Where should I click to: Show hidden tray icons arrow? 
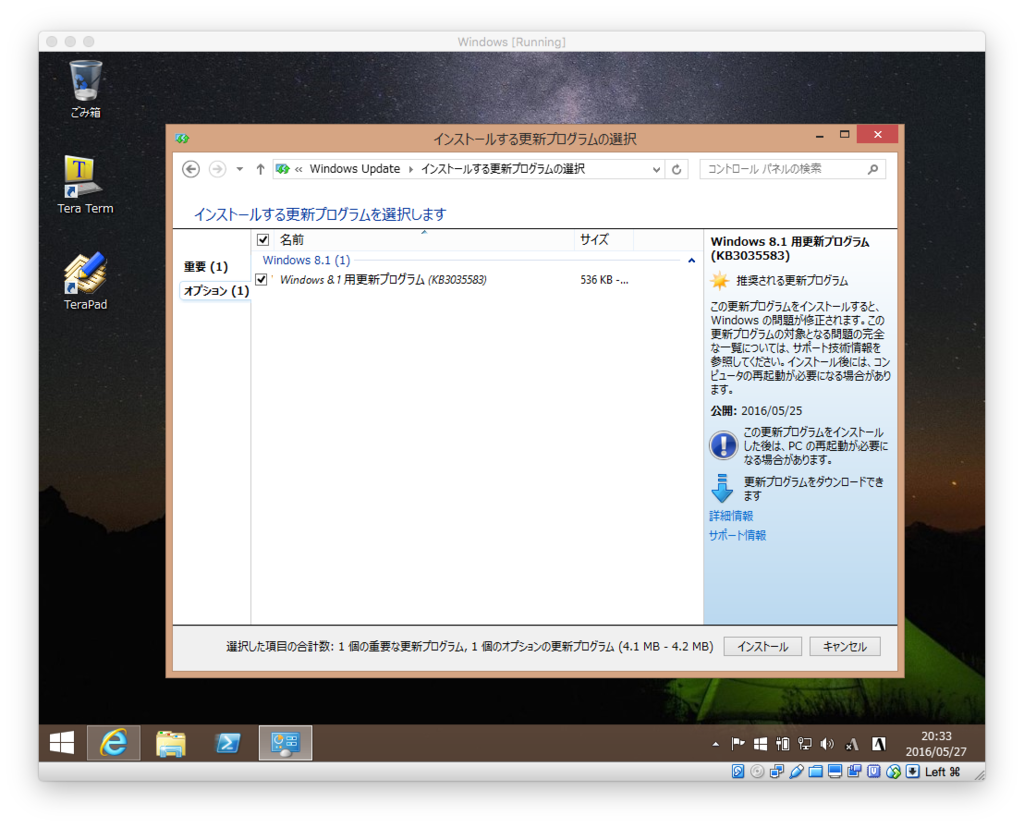coord(716,744)
